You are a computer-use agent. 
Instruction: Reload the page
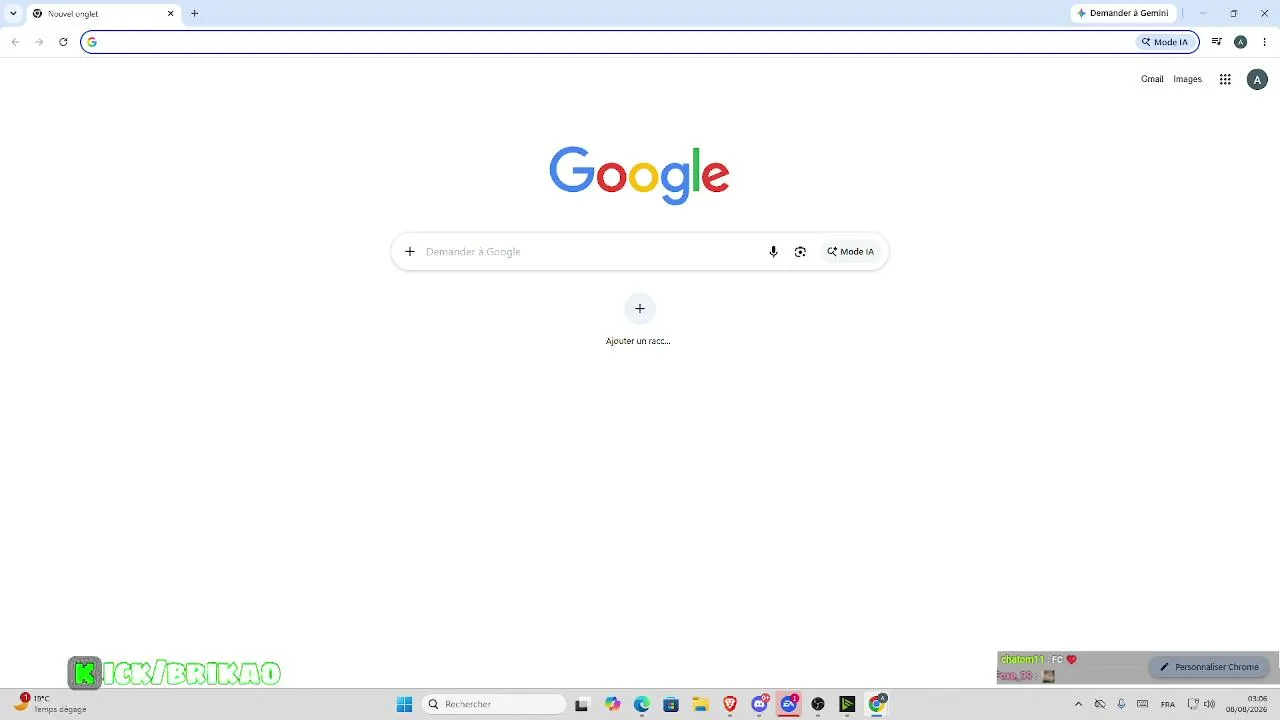click(63, 42)
